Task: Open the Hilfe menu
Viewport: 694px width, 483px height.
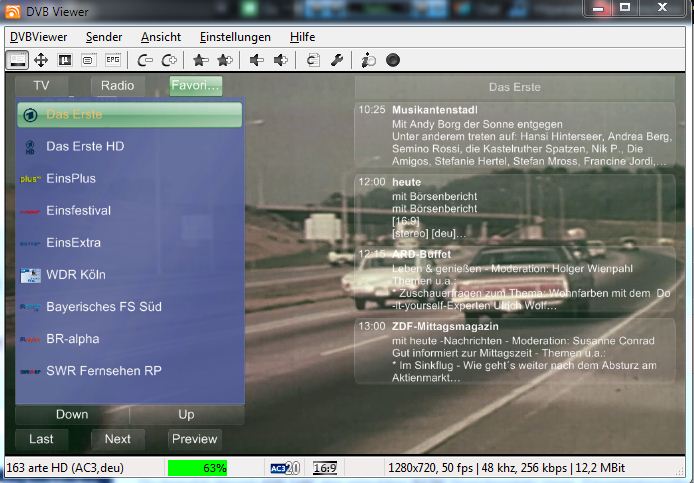Action: click(x=302, y=37)
